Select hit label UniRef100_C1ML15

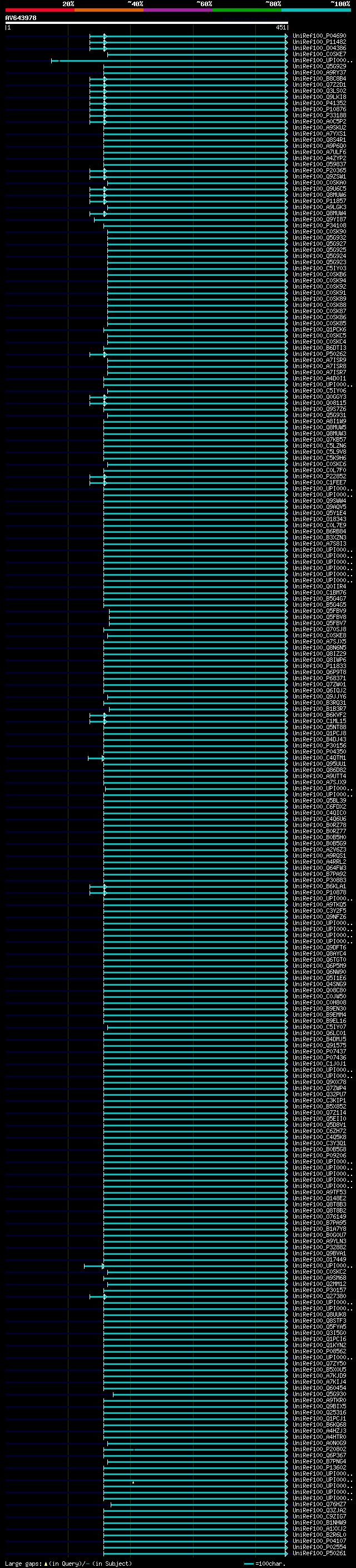click(x=319, y=721)
